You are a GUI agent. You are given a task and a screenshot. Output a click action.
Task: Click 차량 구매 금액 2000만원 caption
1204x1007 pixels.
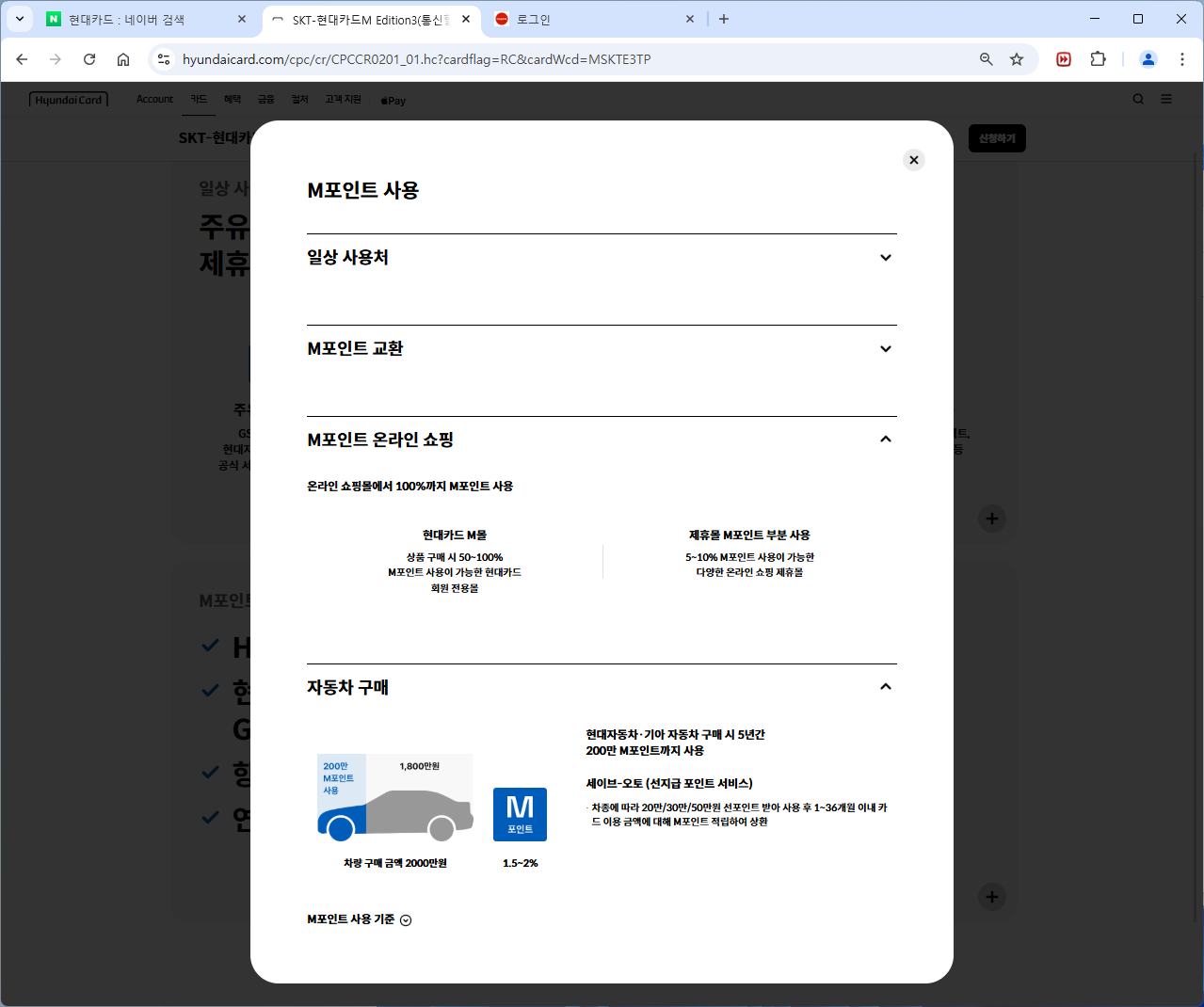(395, 863)
